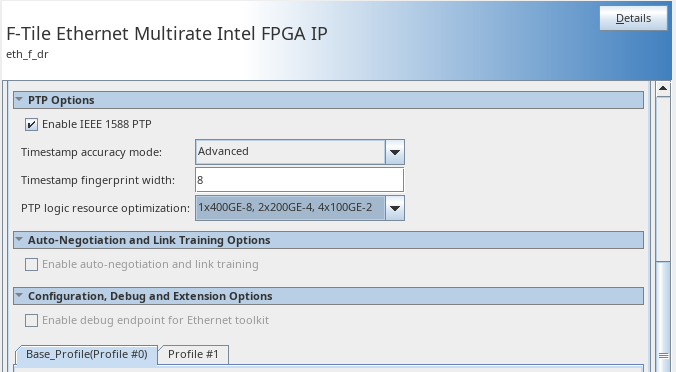Image resolution: width=676 pixels, height=372 pixels.
Task: Open the Details button
Action: click(633, 18)
